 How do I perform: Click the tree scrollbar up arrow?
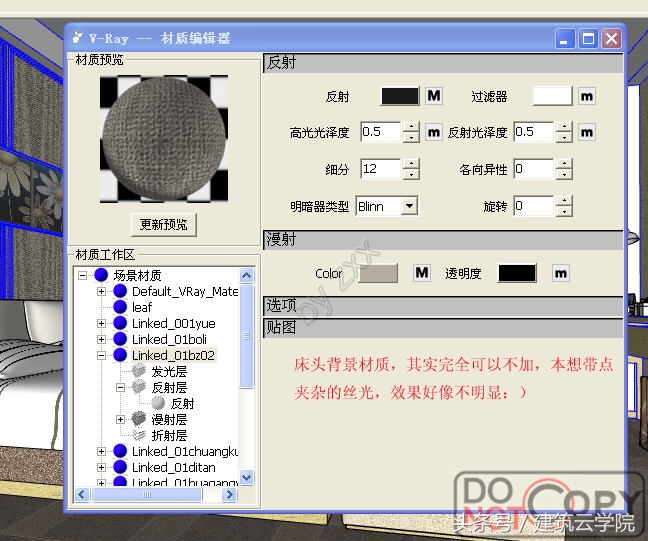247,275
